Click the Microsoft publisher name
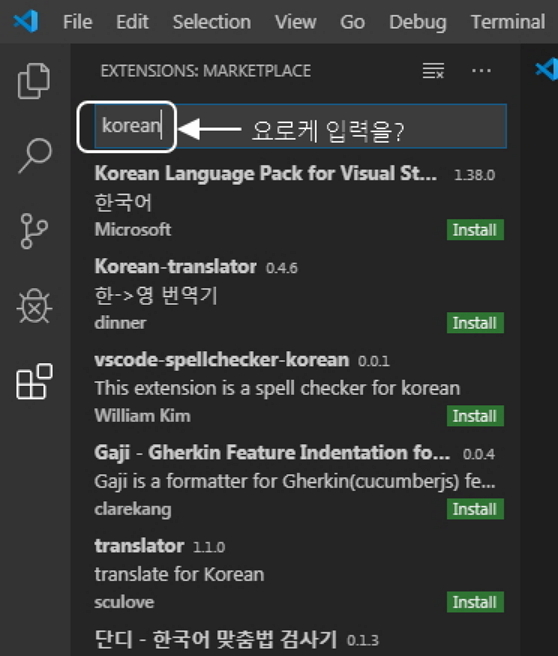The height and width of the screenshot is (656, 558). tap(133, 230)
